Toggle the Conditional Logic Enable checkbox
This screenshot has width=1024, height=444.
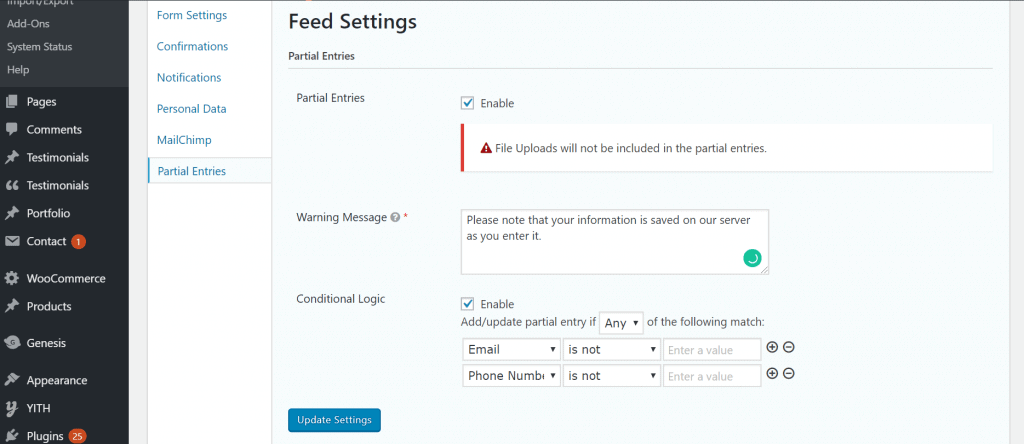coord(467,304)
